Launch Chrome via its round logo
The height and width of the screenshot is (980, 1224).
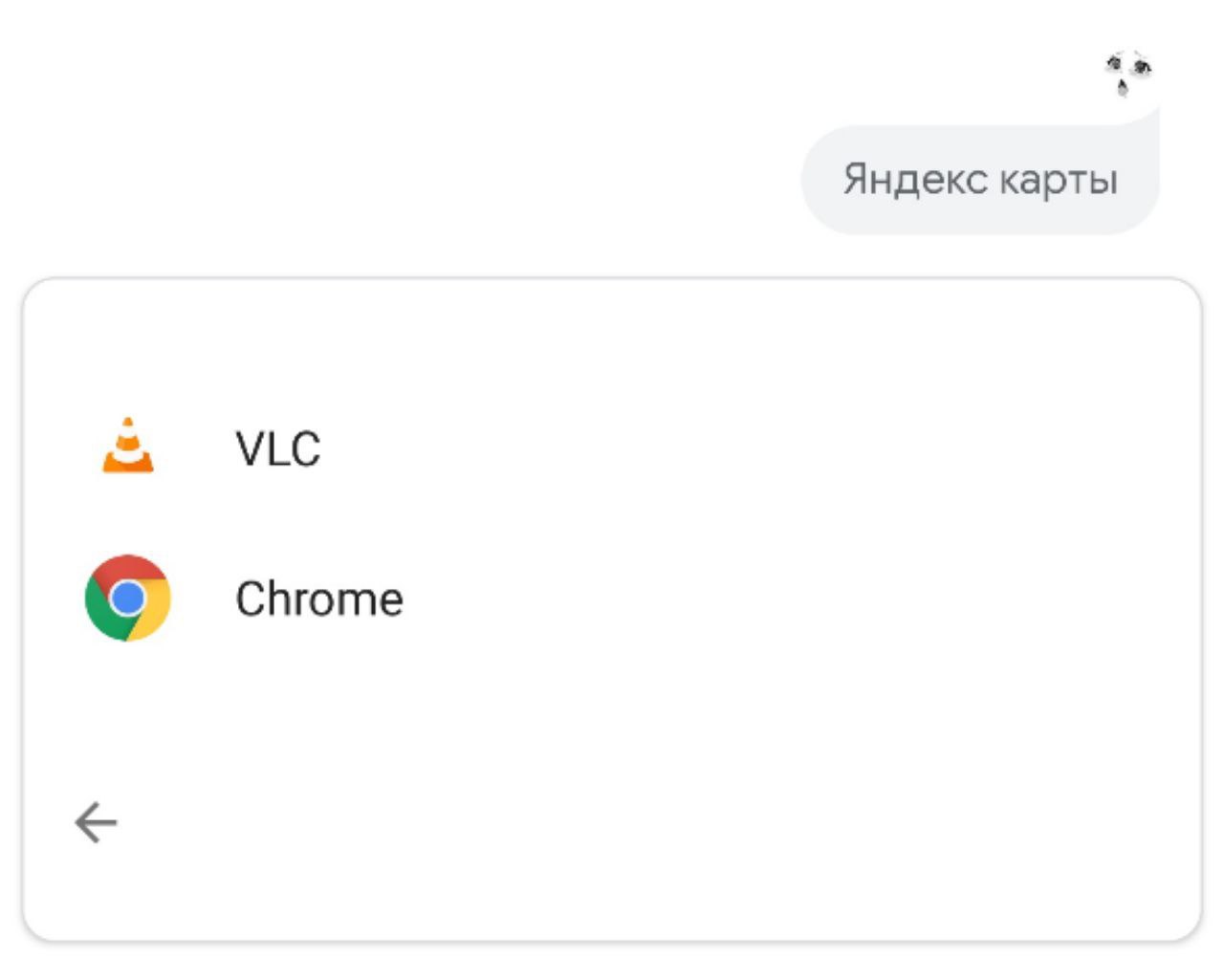coord(127,599)
